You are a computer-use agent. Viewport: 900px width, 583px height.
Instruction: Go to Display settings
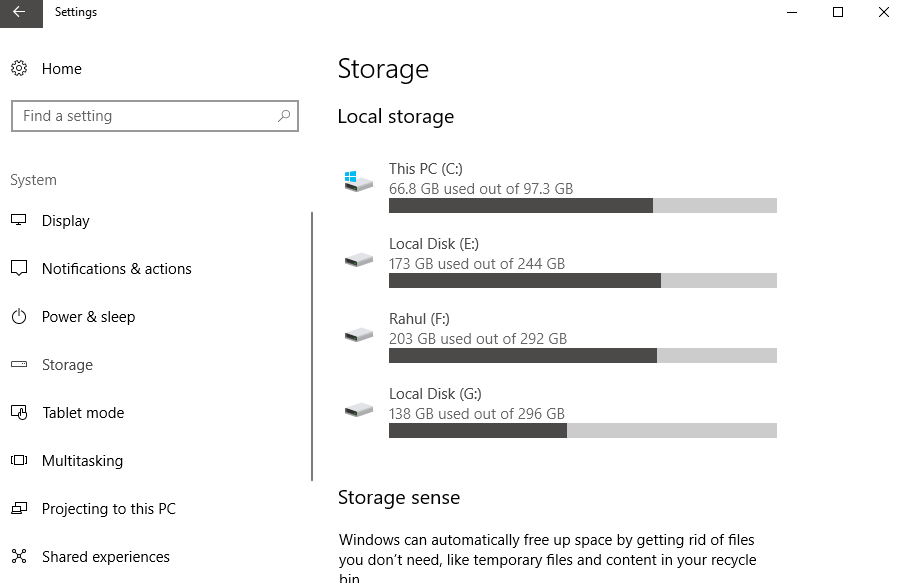tap(66, 221)
